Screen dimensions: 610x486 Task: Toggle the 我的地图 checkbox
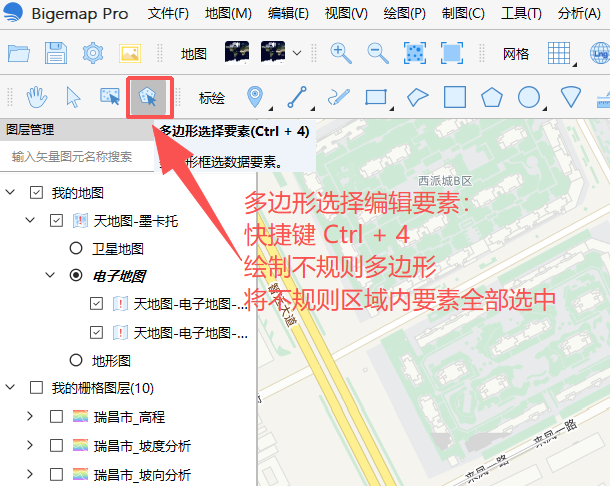pos(36,193)
